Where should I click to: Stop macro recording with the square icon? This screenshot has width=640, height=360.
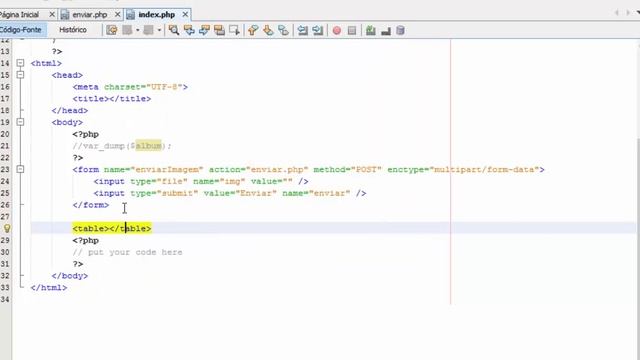352,31
